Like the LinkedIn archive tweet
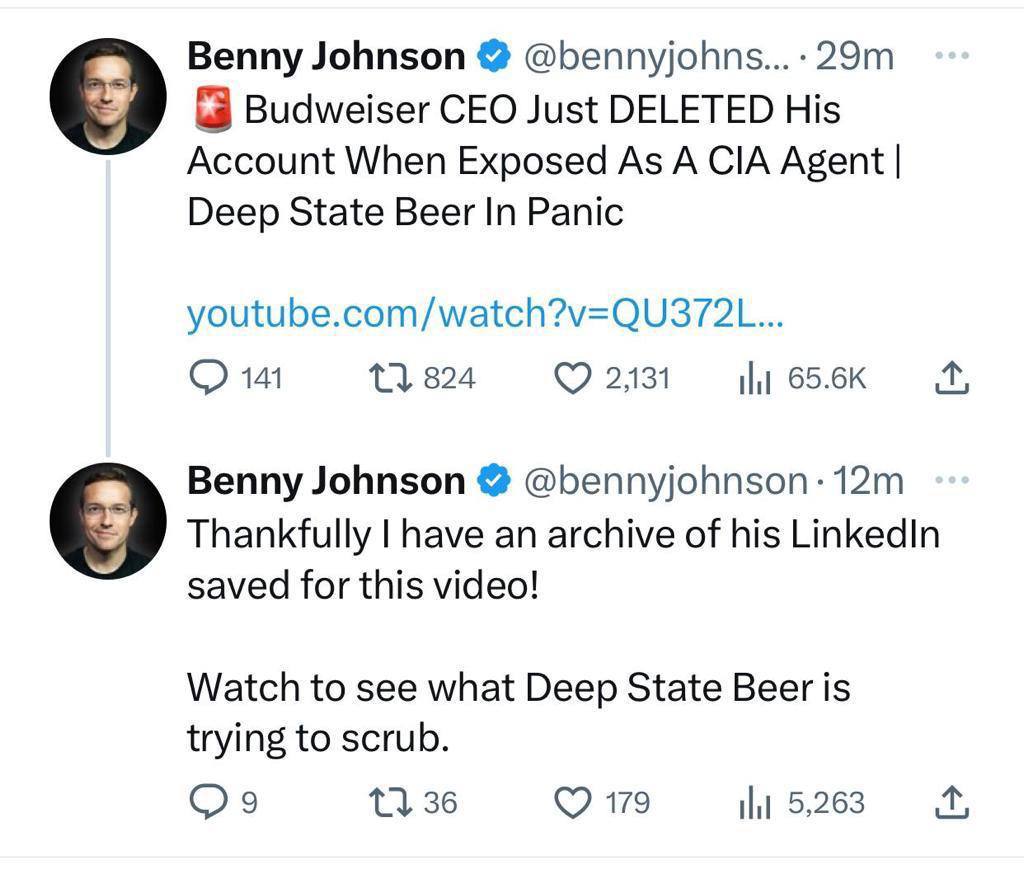The height and width of the screenshot is (879, 1024). click(574, 802)
